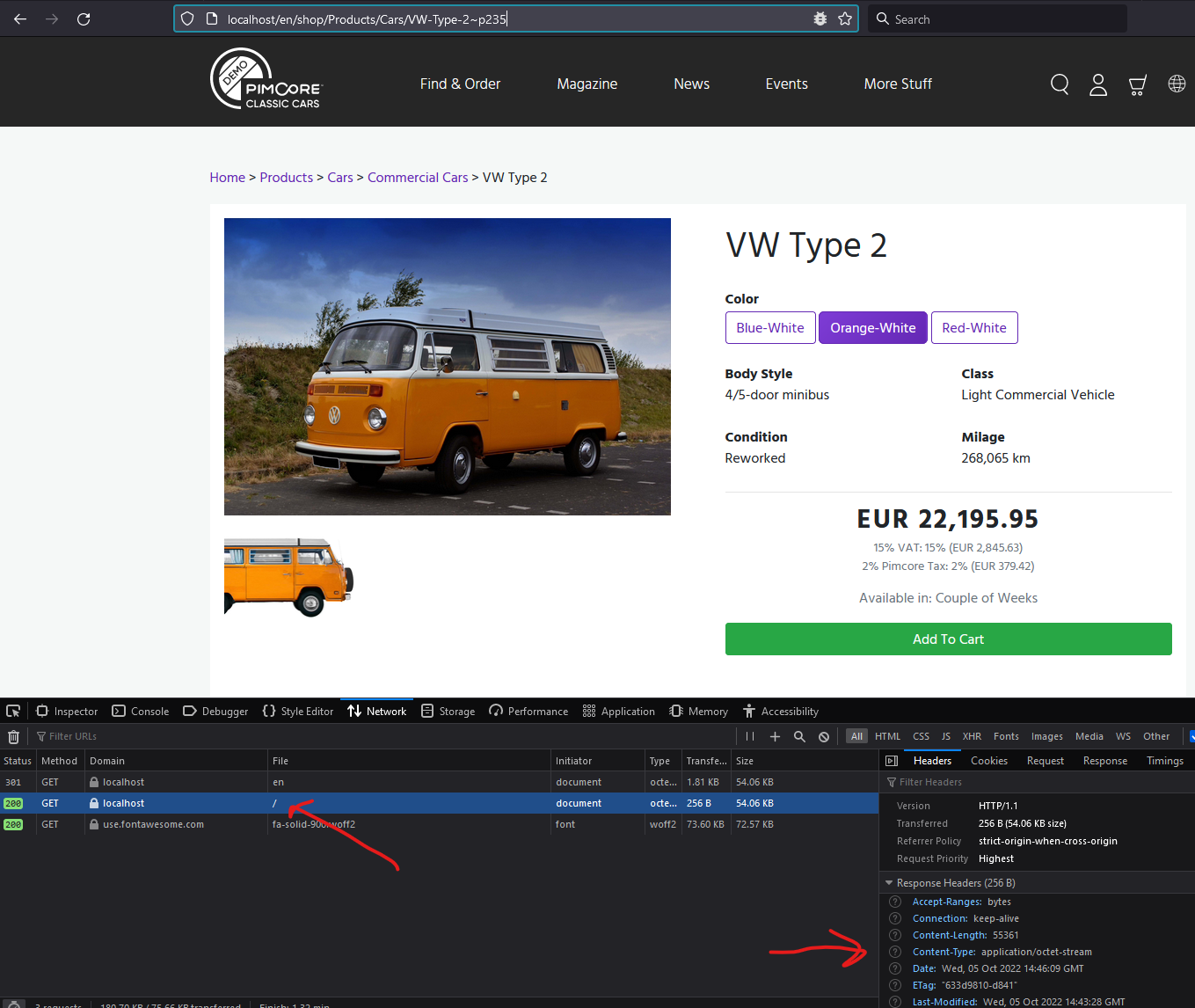The height and width of the screenshot is (1008, 1195).
Task: Switch to the Cookies tab
Action: click(x=988, y=760)
